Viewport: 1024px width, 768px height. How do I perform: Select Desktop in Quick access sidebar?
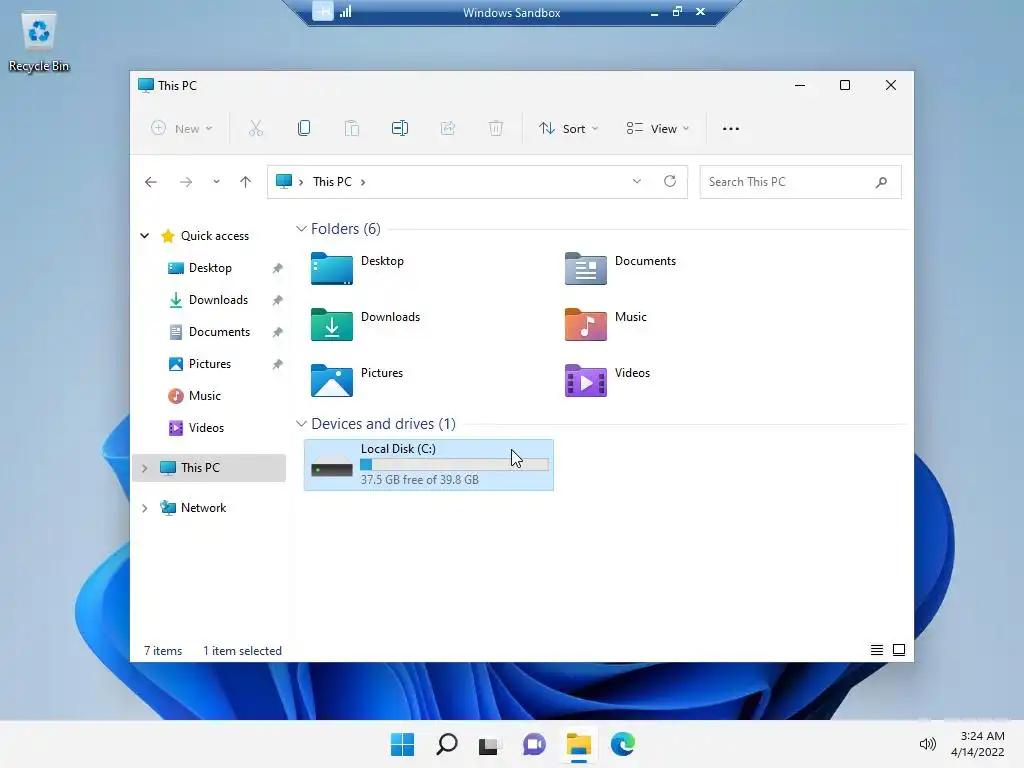(x=210, y=268)
